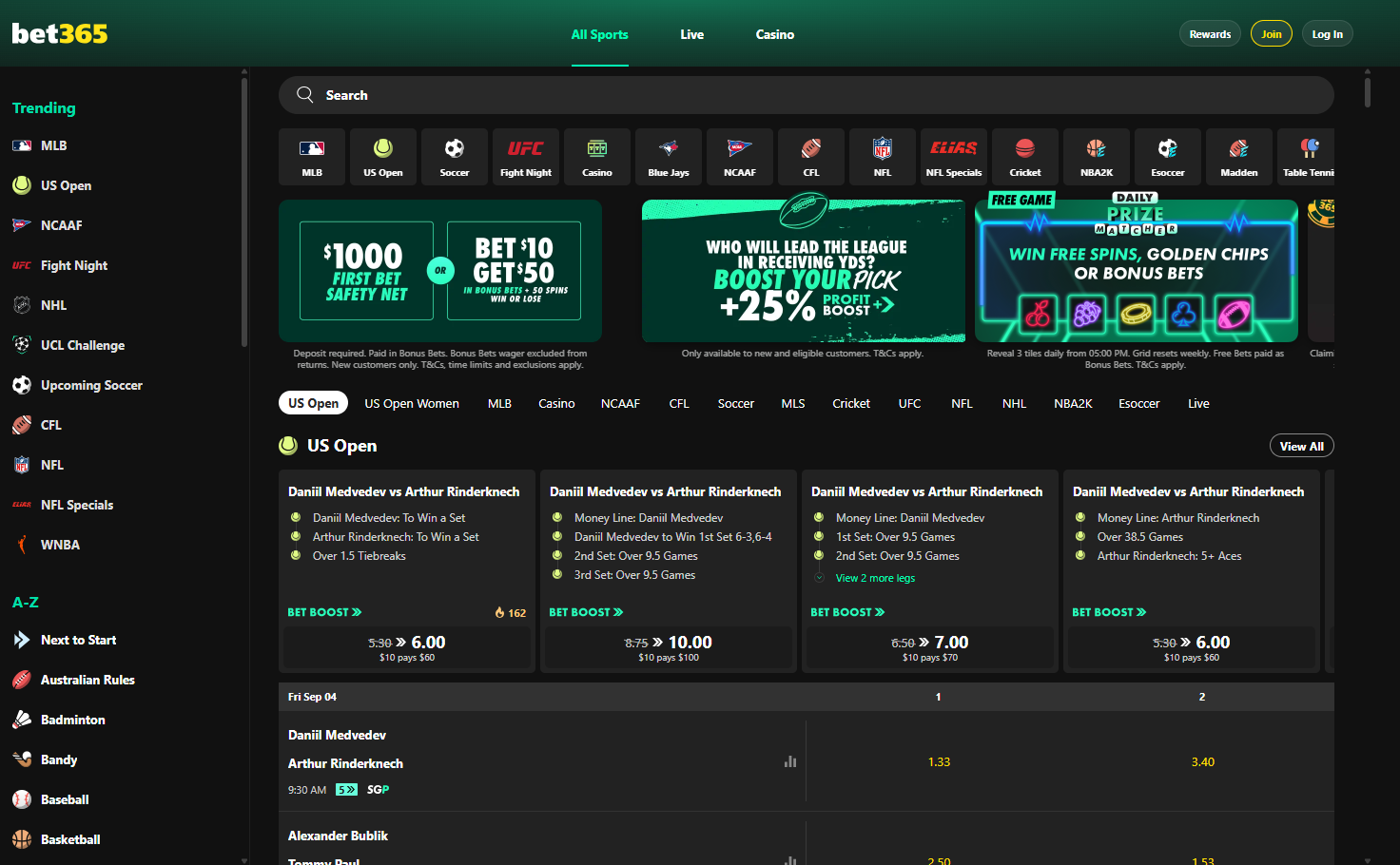Viewport: 1400px width, 865px height.
Task: Click the main page vertical scrollbar
Action: point(1368,92)
